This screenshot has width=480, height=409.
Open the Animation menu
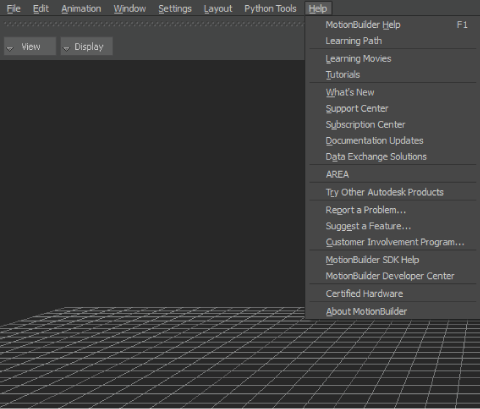(81, 9)
